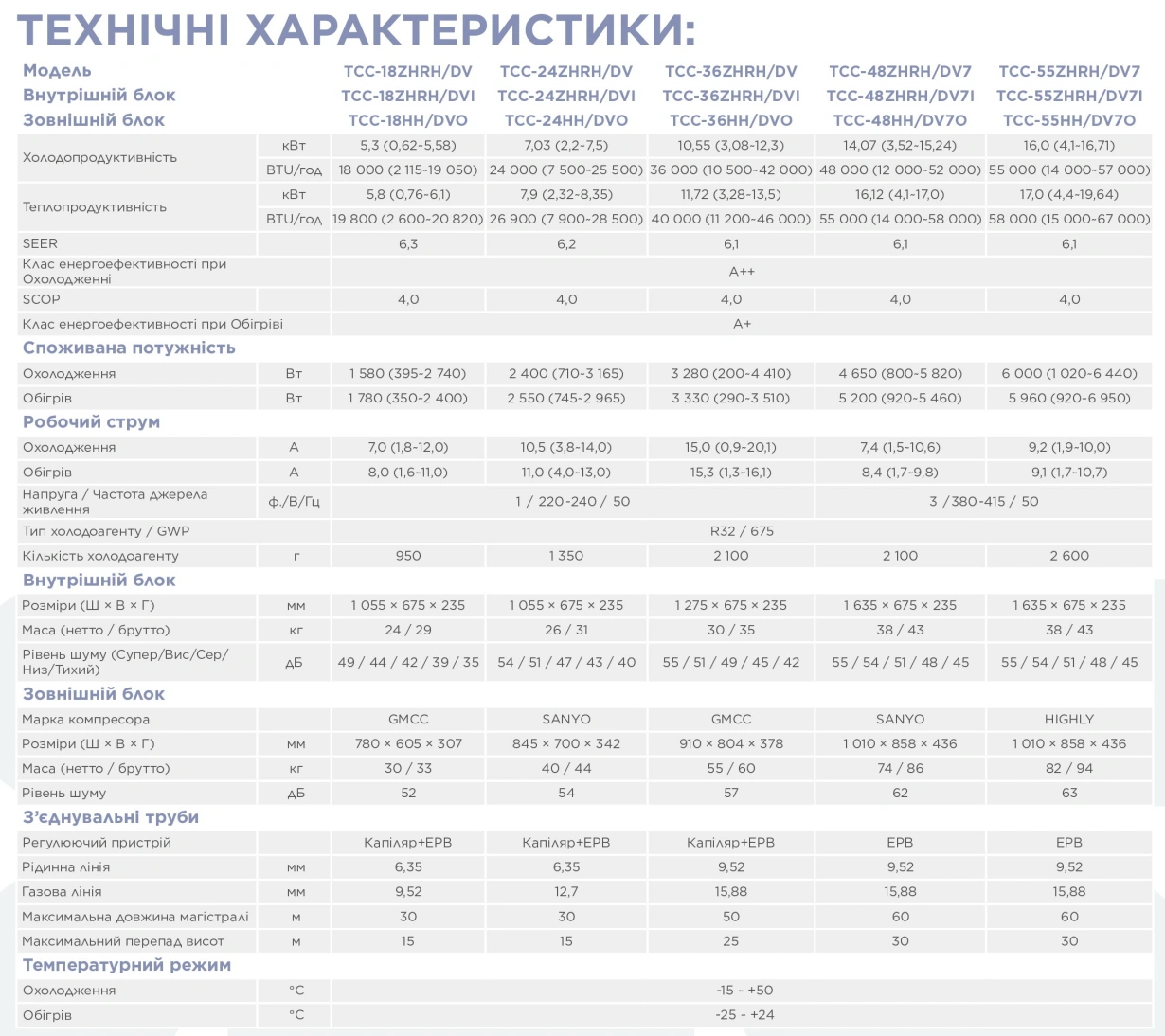Click refrigerant type R32 / 675

[x=743, y=531]
